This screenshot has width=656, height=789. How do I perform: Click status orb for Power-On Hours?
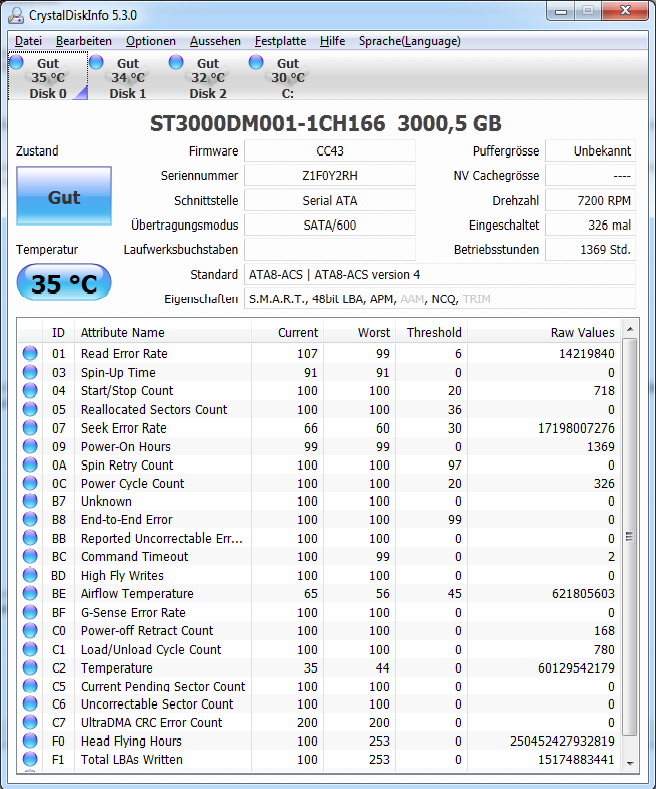point(30,446)
